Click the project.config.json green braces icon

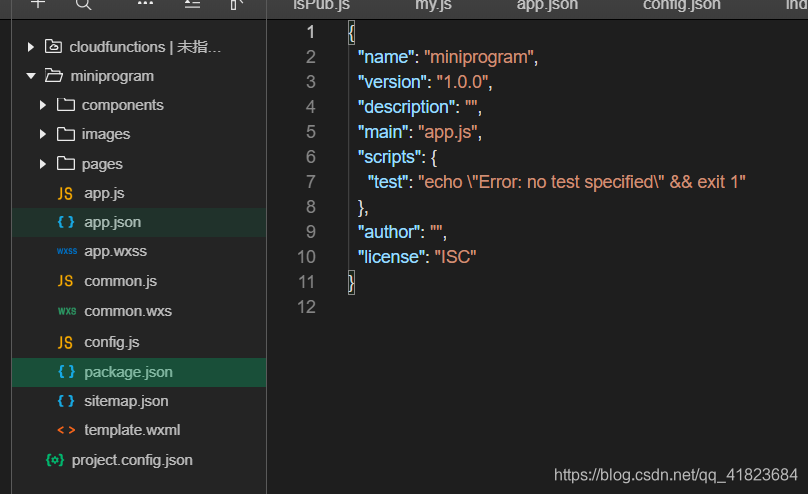click(x=55, y=460)
